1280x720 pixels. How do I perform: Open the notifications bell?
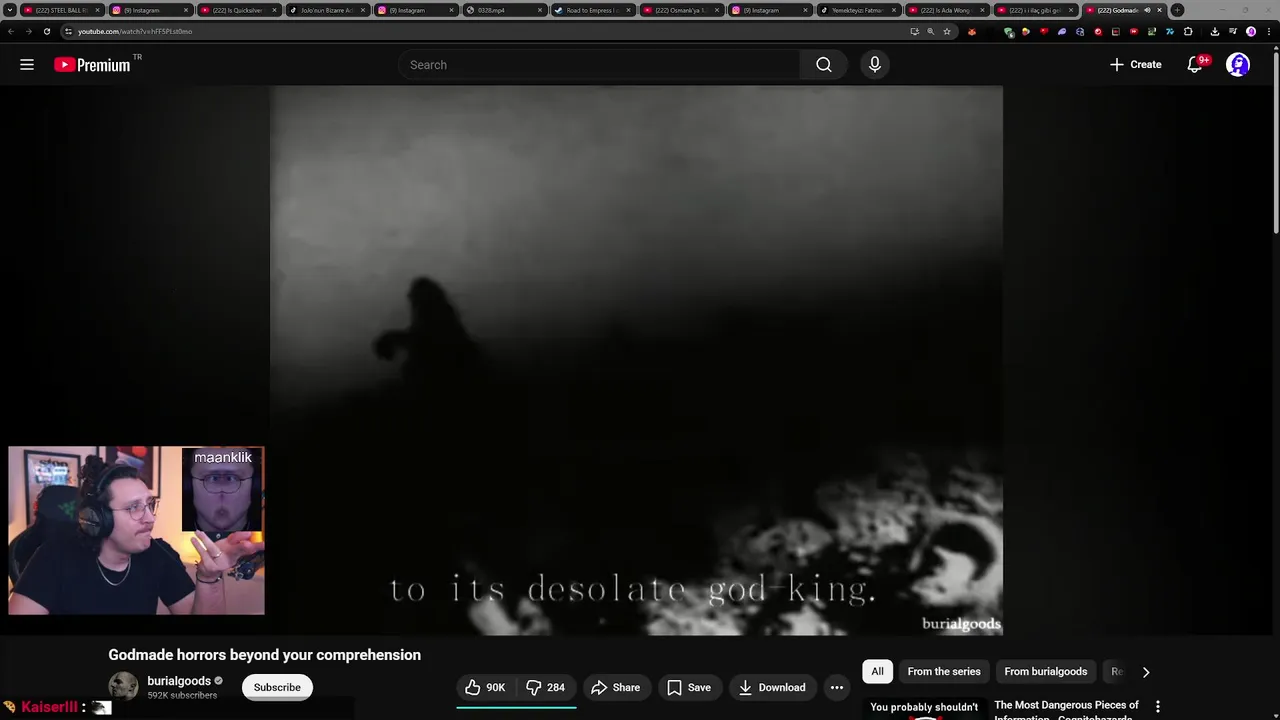(x=1195, y=65)
